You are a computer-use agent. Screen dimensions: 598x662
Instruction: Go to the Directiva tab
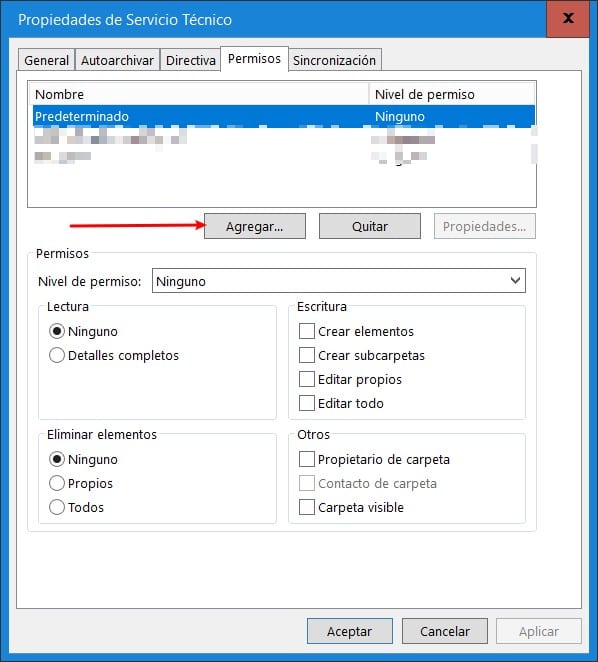pos(190,60)
